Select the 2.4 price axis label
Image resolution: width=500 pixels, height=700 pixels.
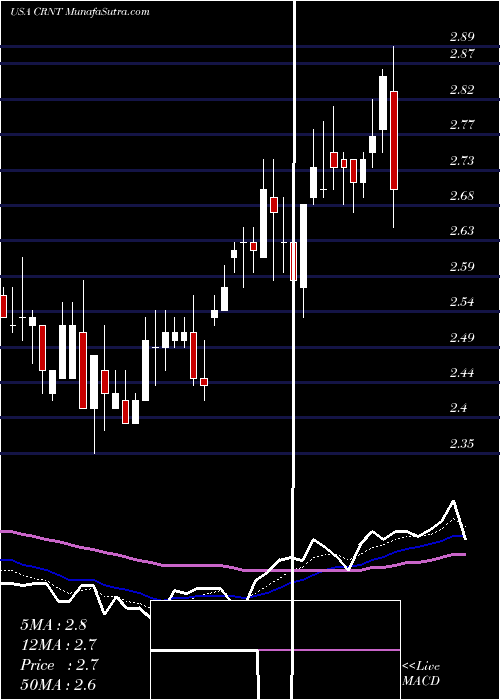[458, 408]
